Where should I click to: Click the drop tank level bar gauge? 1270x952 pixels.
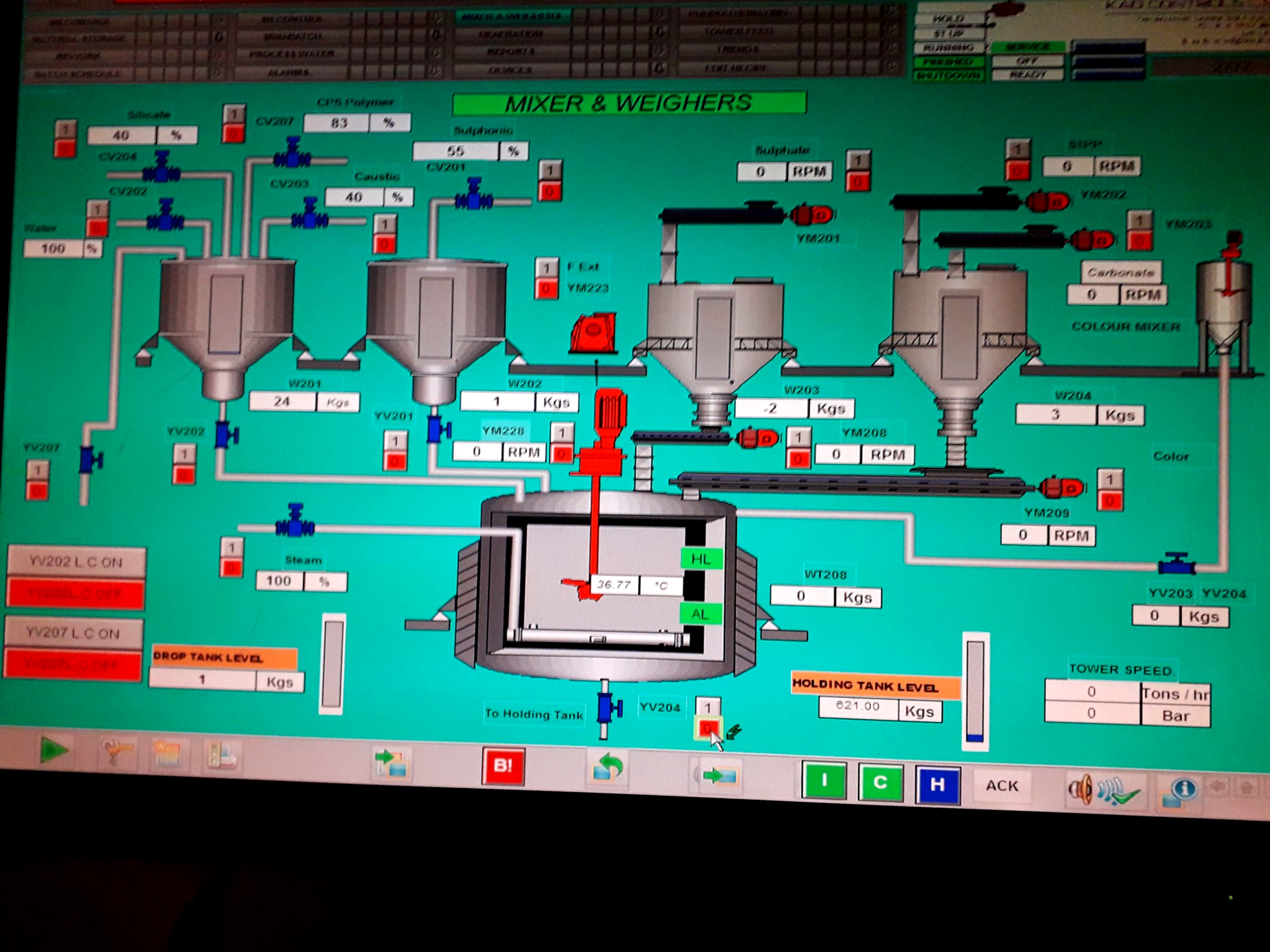click(332, 664)
